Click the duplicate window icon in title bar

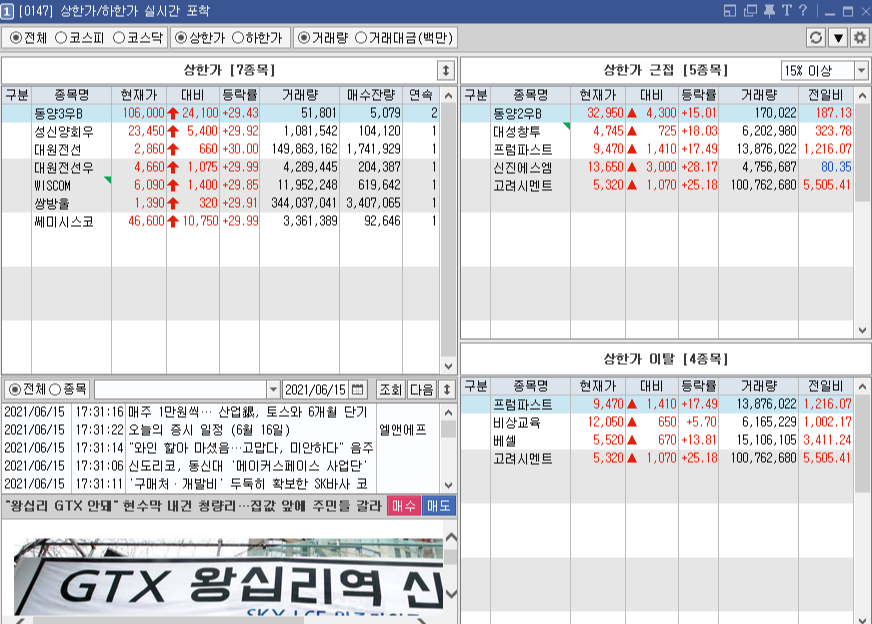[750, 11]
